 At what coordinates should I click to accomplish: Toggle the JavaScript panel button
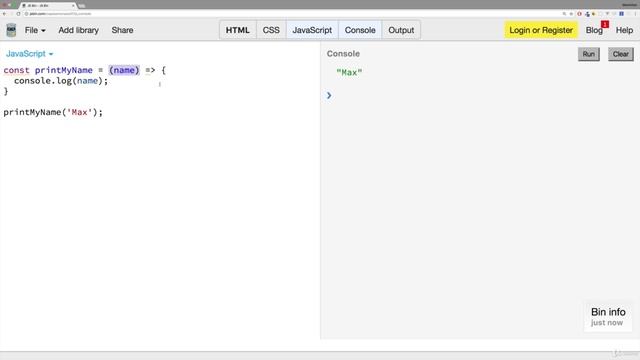coord(312,30)
